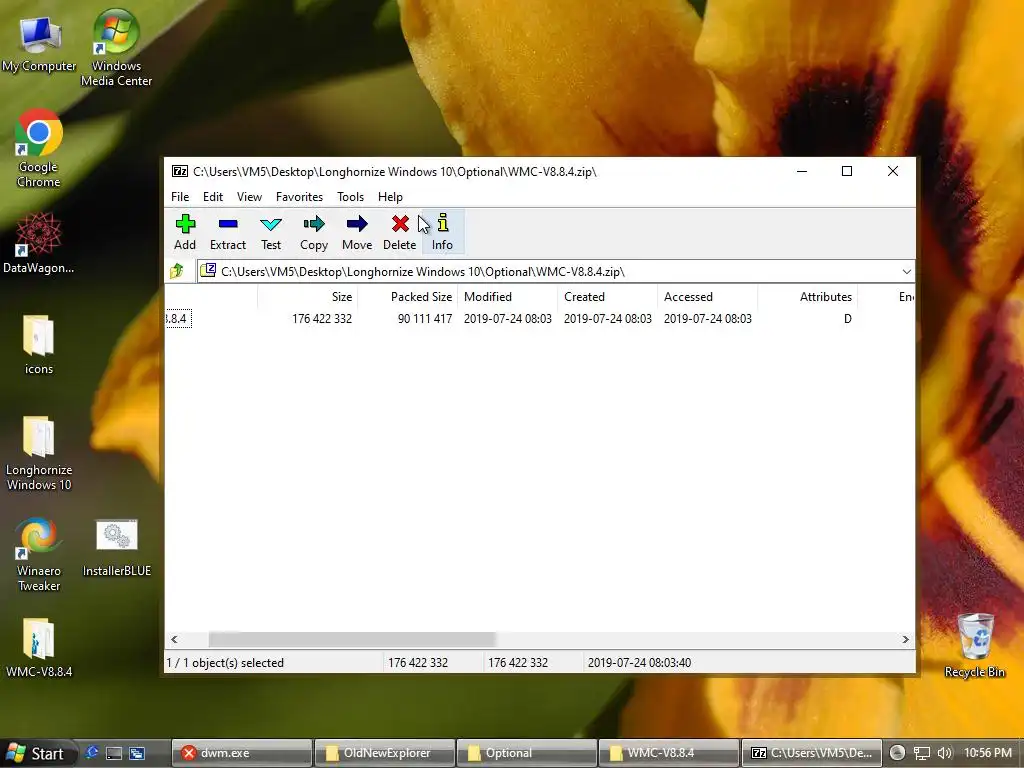
Task: Select the Windows Media Center desktop shortcut
Action: point(116,49)
